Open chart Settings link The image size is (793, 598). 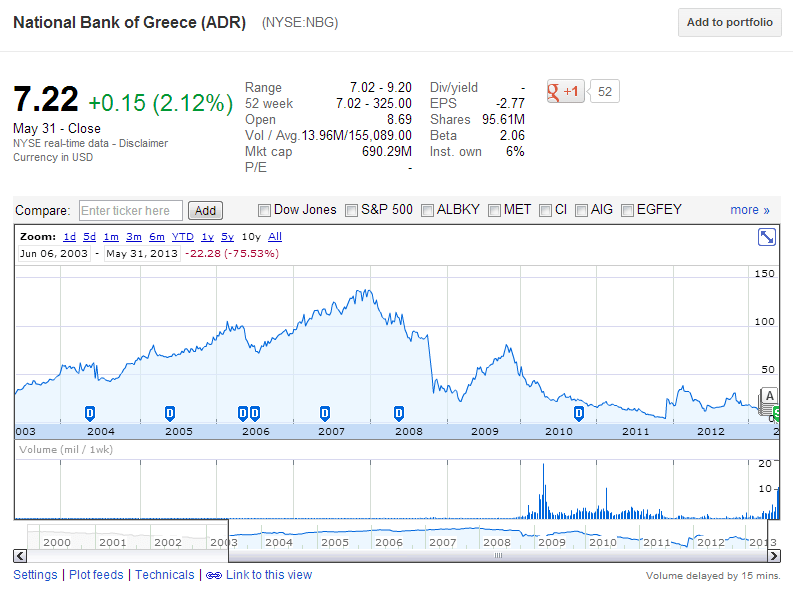click(35, 575)
